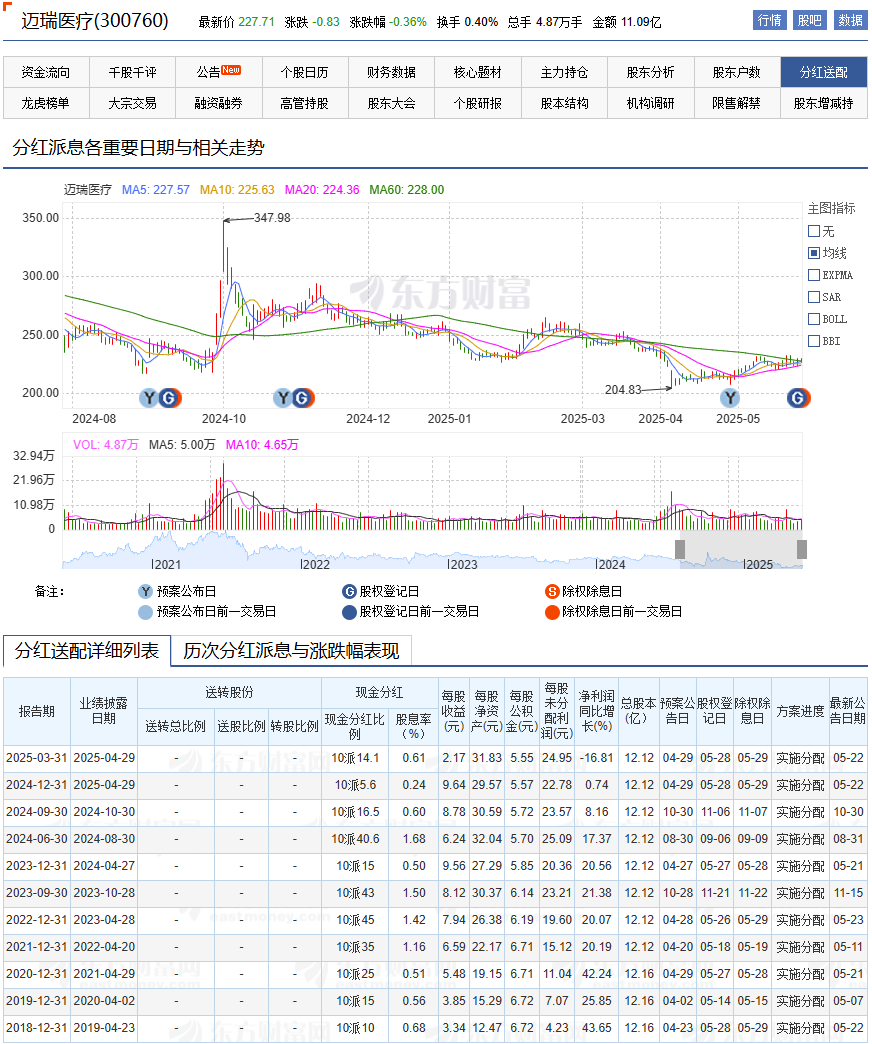Click the 204.83 low price label
Screen dimensions: 872x1044
pyautogui.click(x=623, y=390)
